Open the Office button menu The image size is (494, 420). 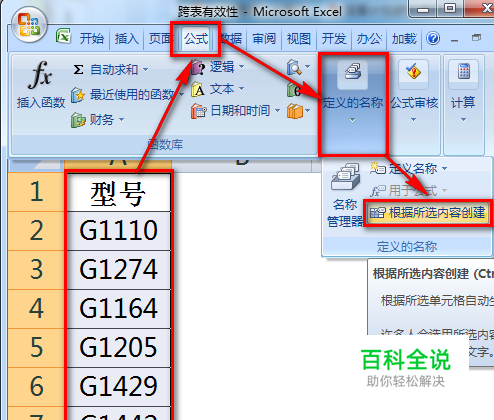(x=29, y=25)
